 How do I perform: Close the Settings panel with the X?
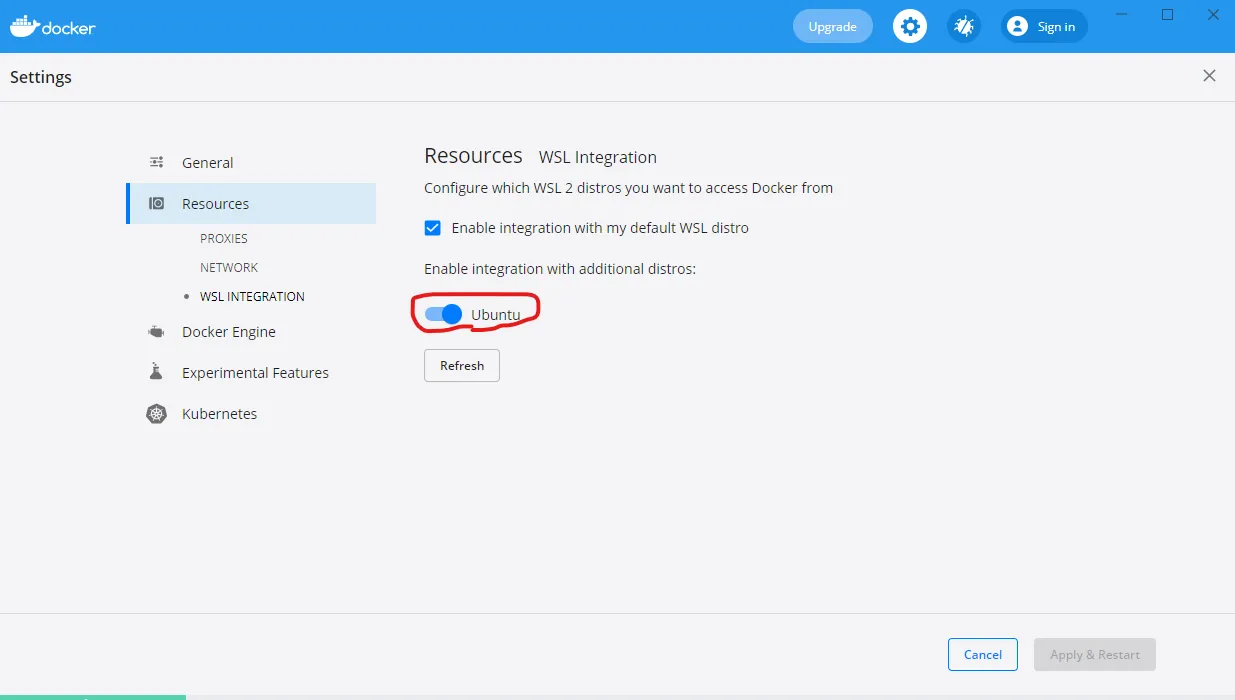coord(1210,76)
